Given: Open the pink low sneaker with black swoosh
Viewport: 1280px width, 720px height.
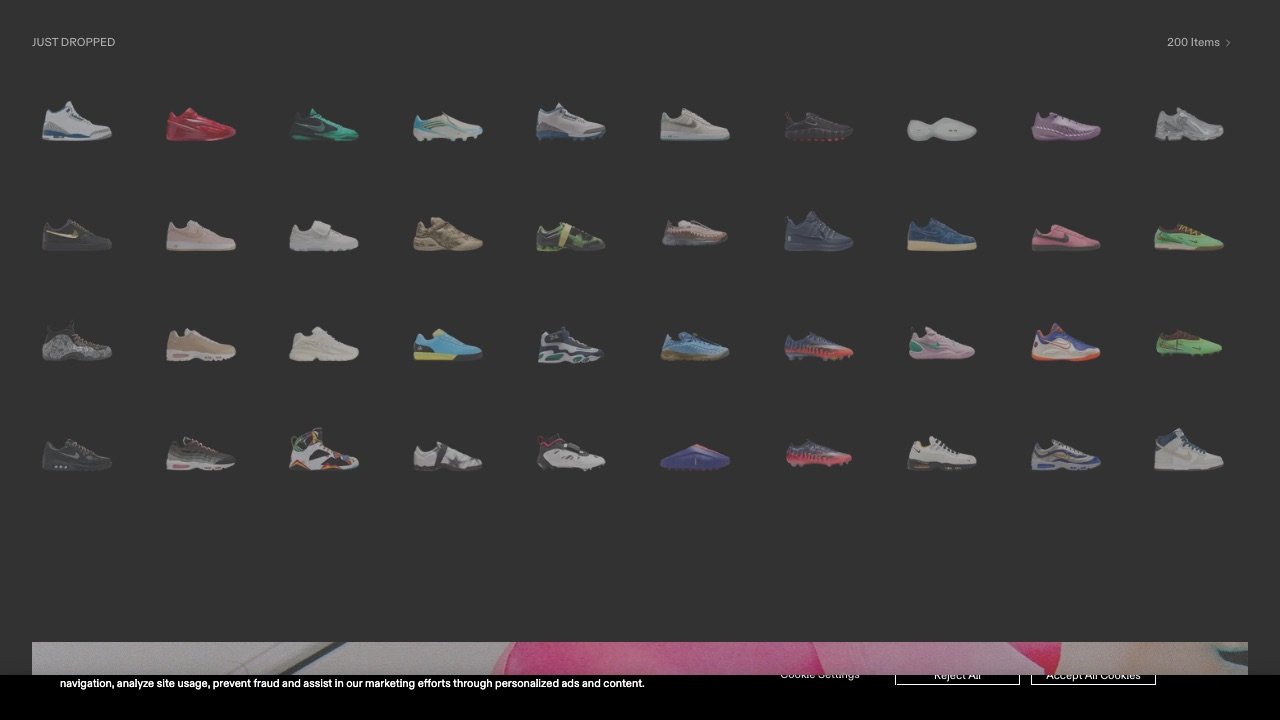Looking at the screenshot, I should tap(1065, 238).
